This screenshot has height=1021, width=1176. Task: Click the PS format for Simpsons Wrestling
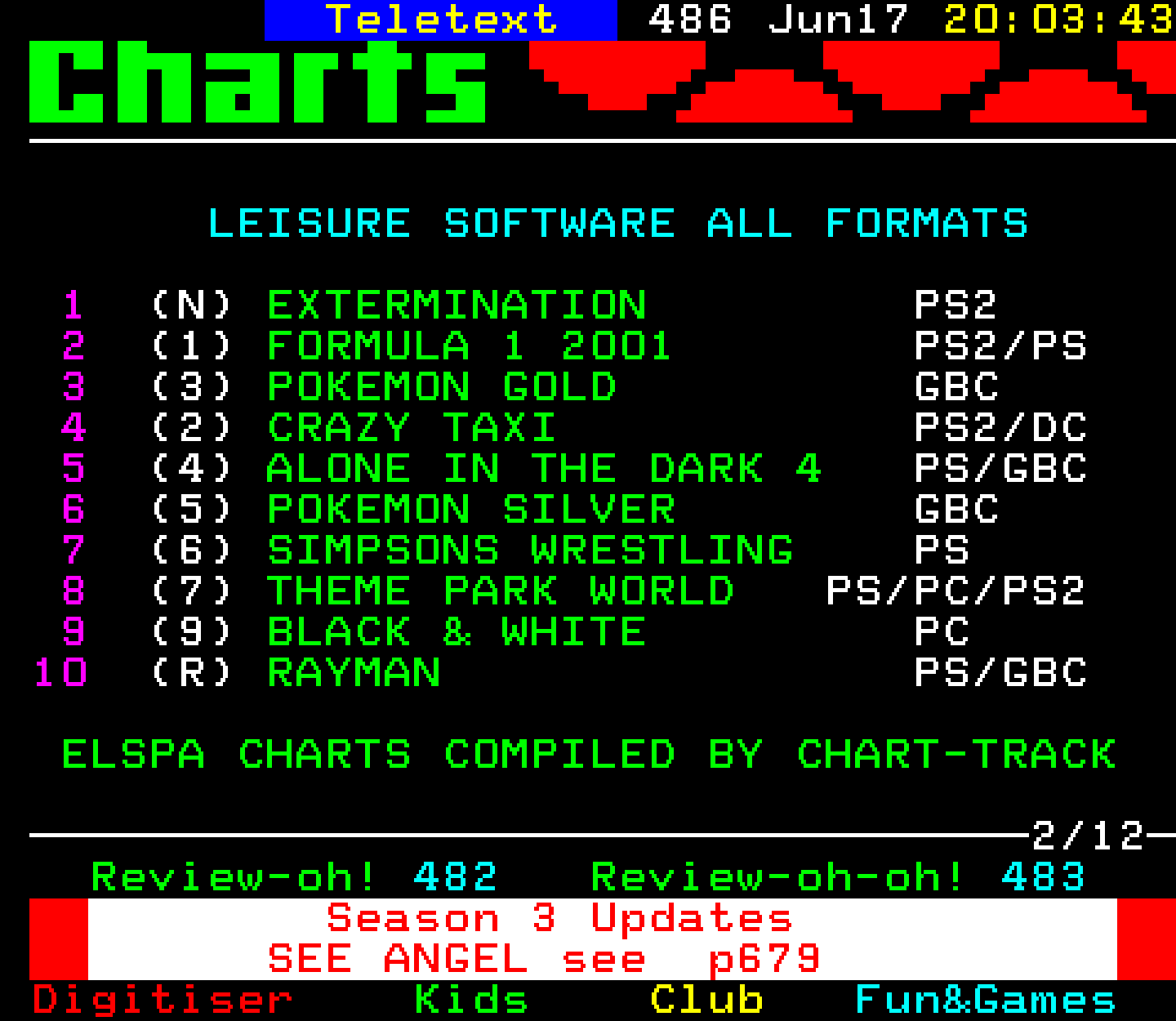(941, 551)
